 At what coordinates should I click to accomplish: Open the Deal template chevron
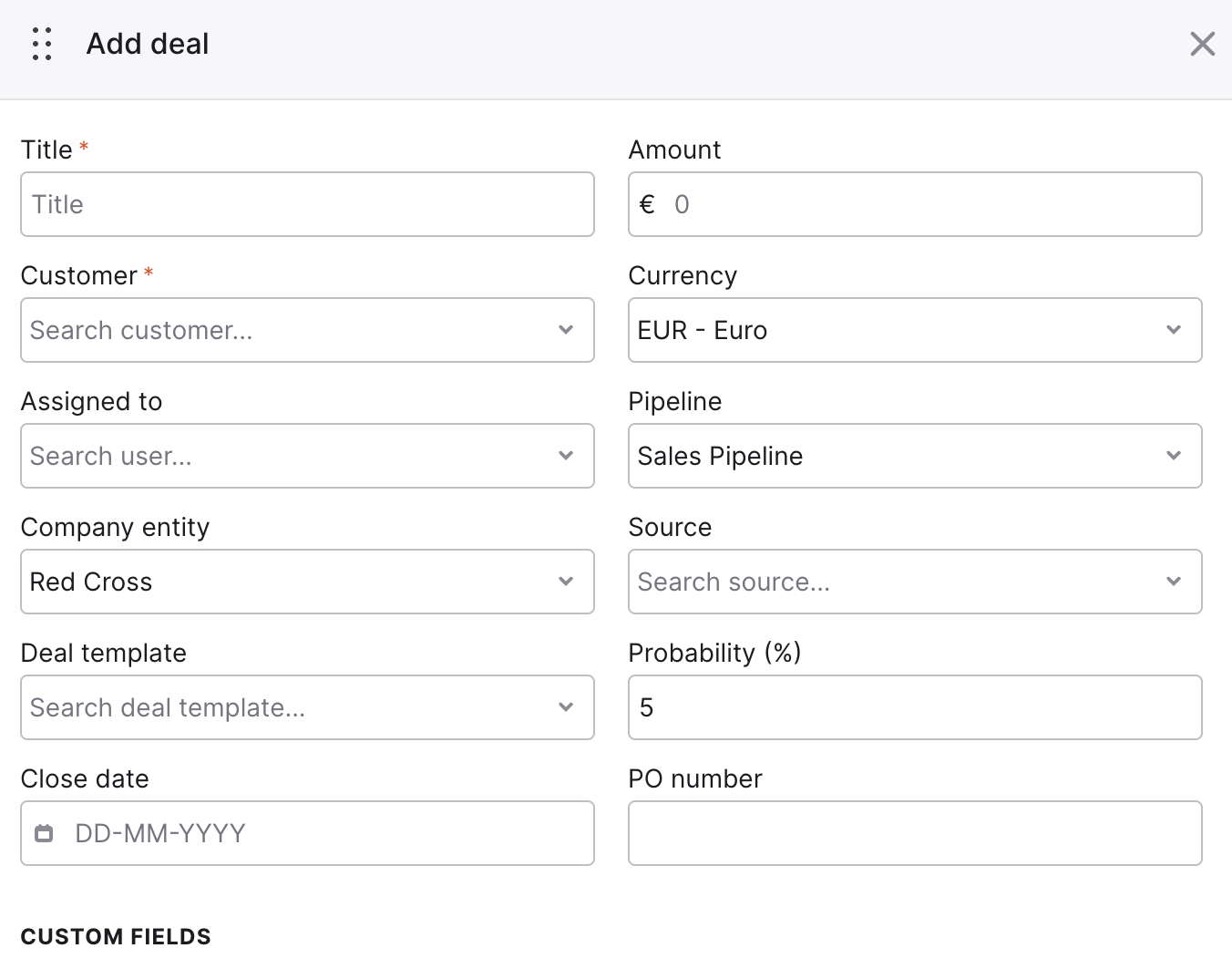pos(566,707)
